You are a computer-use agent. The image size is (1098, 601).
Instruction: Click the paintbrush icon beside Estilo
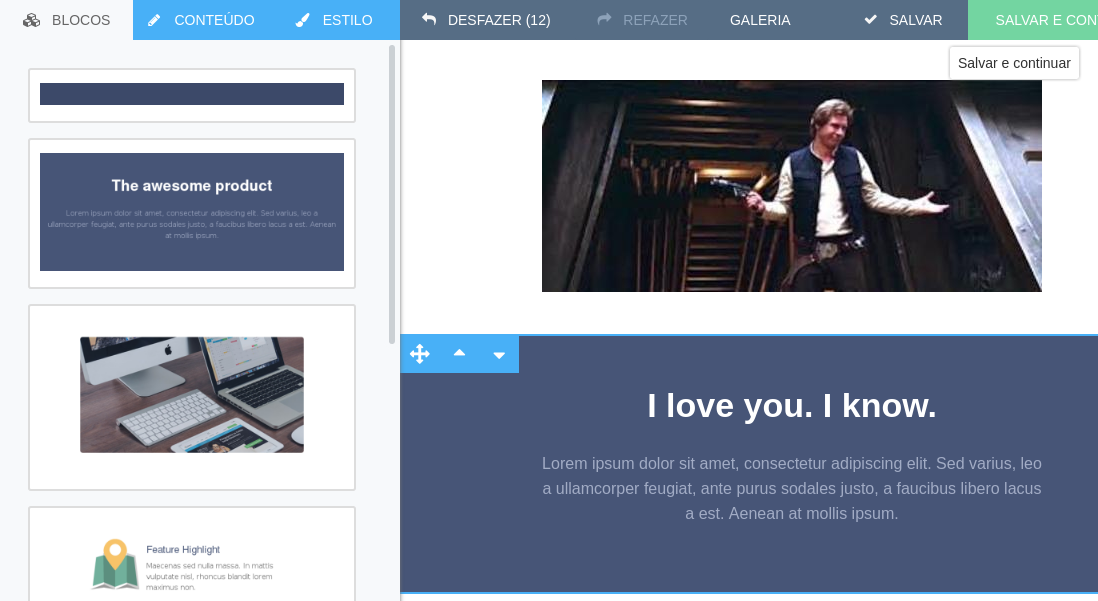pyautogui.click(x=303, y=20)
